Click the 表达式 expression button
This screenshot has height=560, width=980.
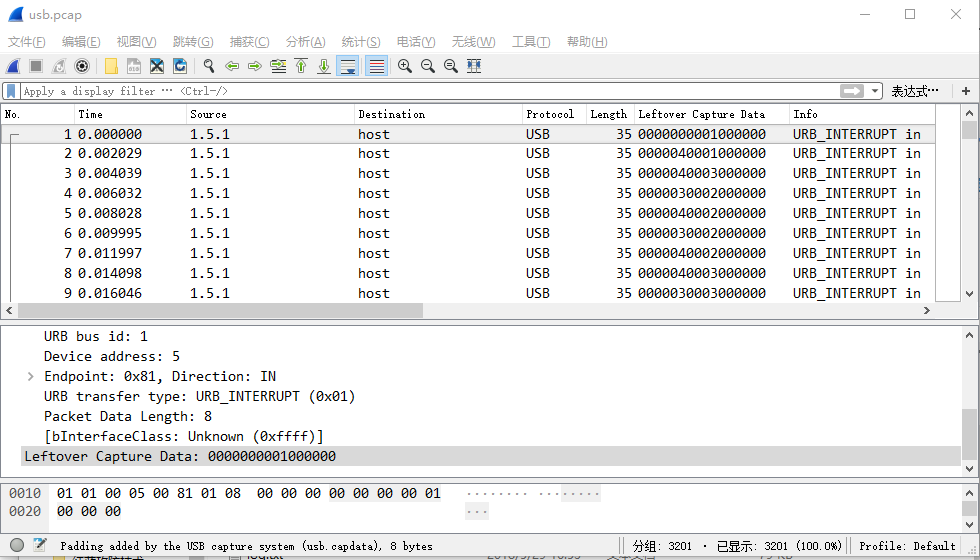click(x=915, y=91)
